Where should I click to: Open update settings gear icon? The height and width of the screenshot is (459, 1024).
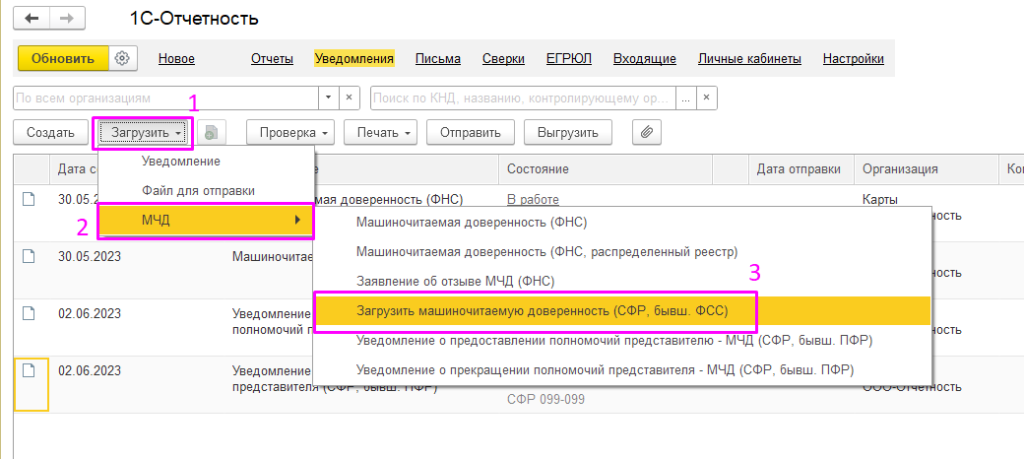pyautogui.click(x=123, y=58)
